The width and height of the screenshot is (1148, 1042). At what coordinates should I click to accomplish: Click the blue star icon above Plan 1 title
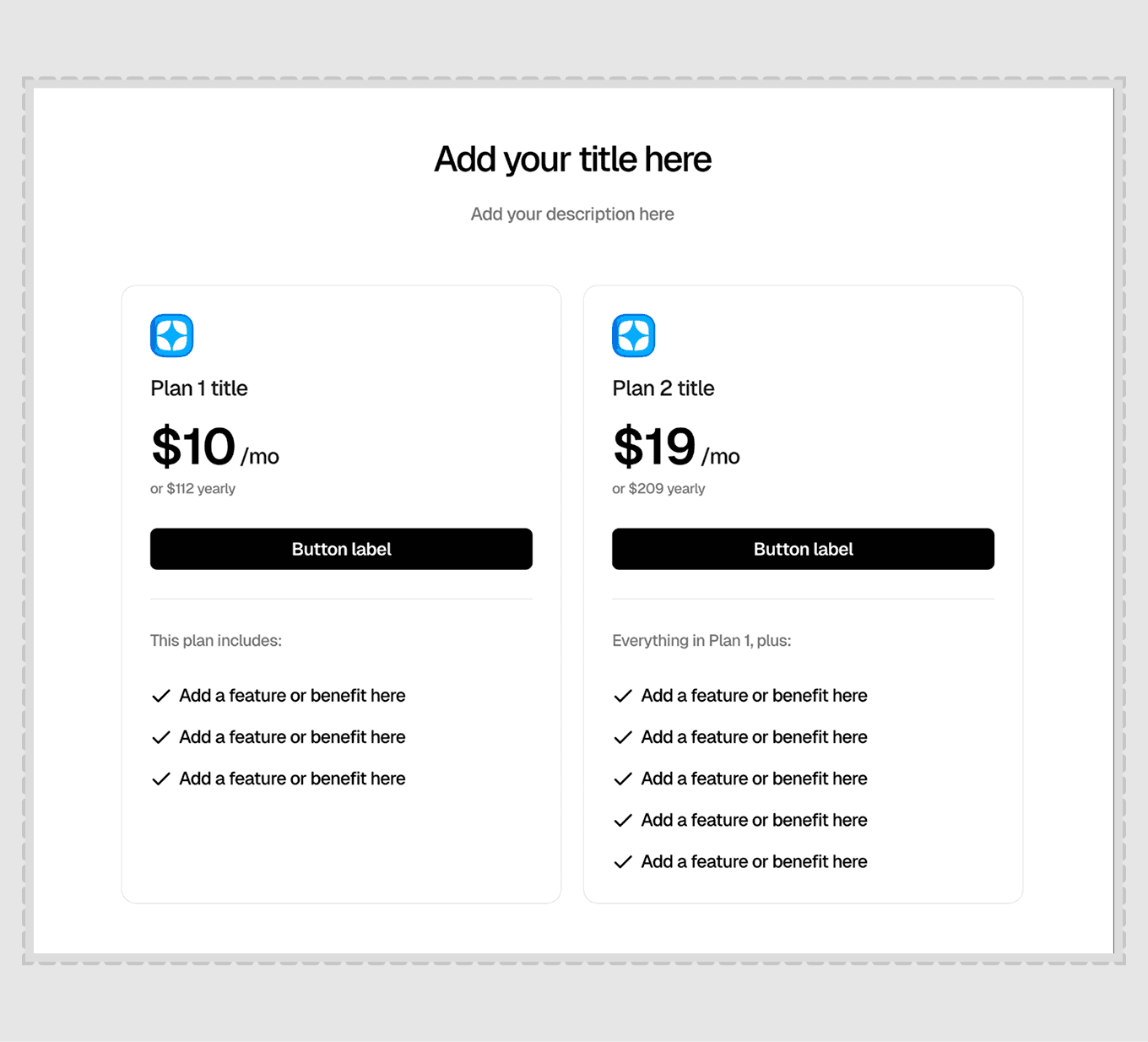[172, 335]
